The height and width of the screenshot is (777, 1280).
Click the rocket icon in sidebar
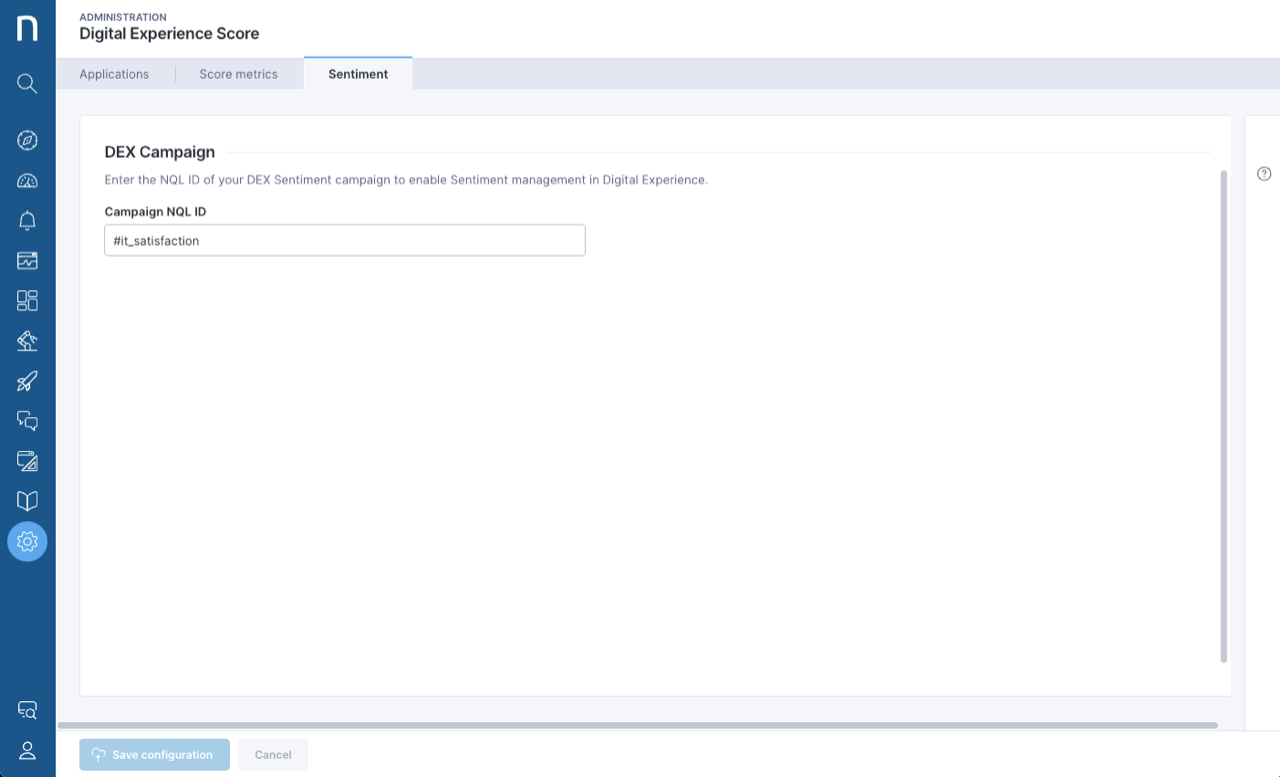pyautogui.click(x=27, y=381)
